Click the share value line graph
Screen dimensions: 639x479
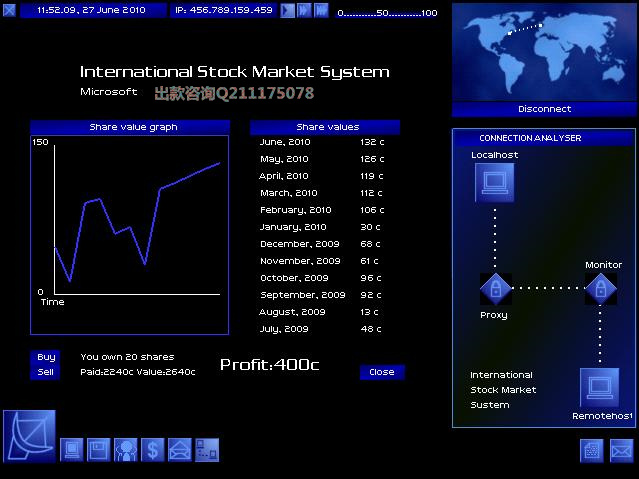coord(130,235)
